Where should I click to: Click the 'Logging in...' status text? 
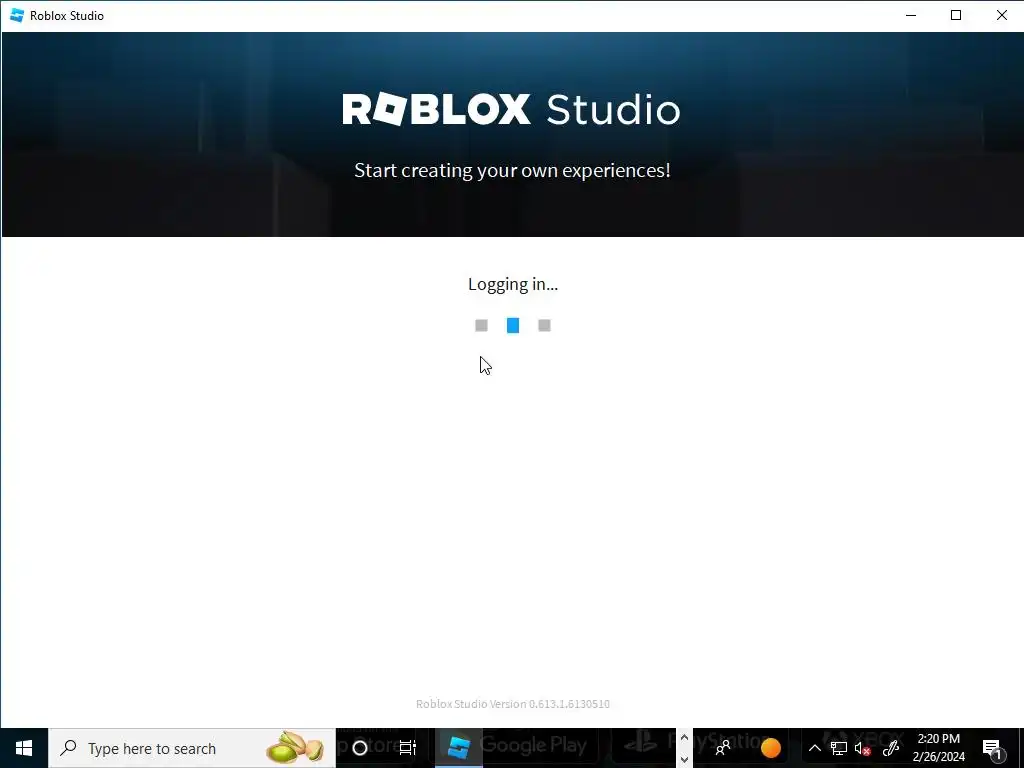pos(513,284)
